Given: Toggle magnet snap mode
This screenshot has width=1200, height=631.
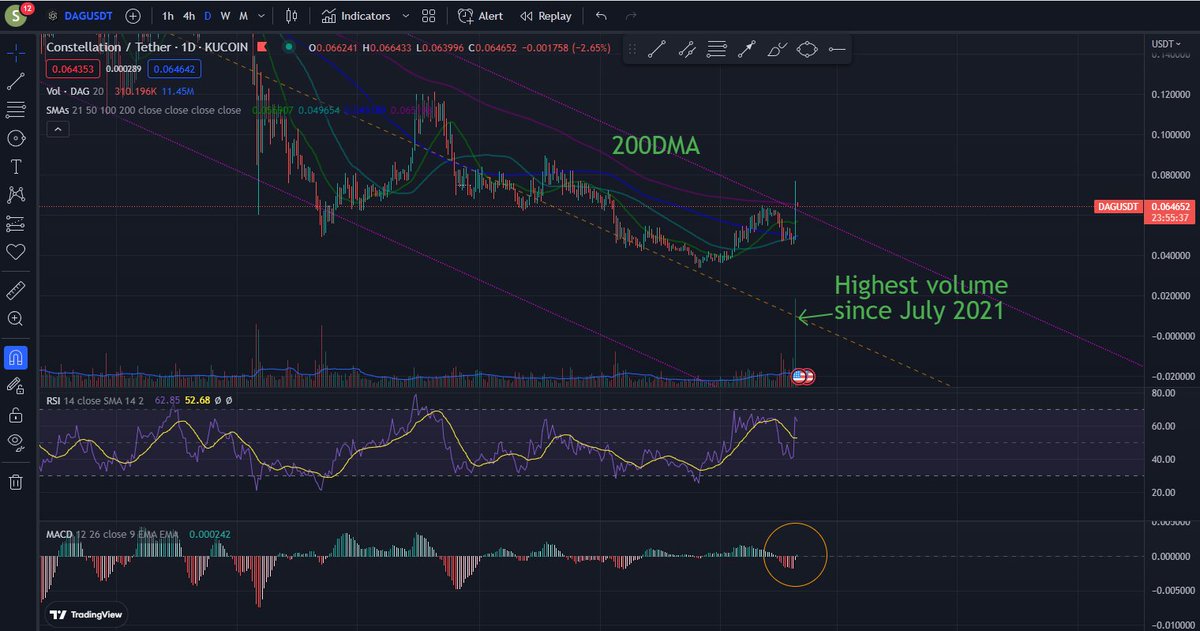Looking at the screenshot, I should point(15,357).
